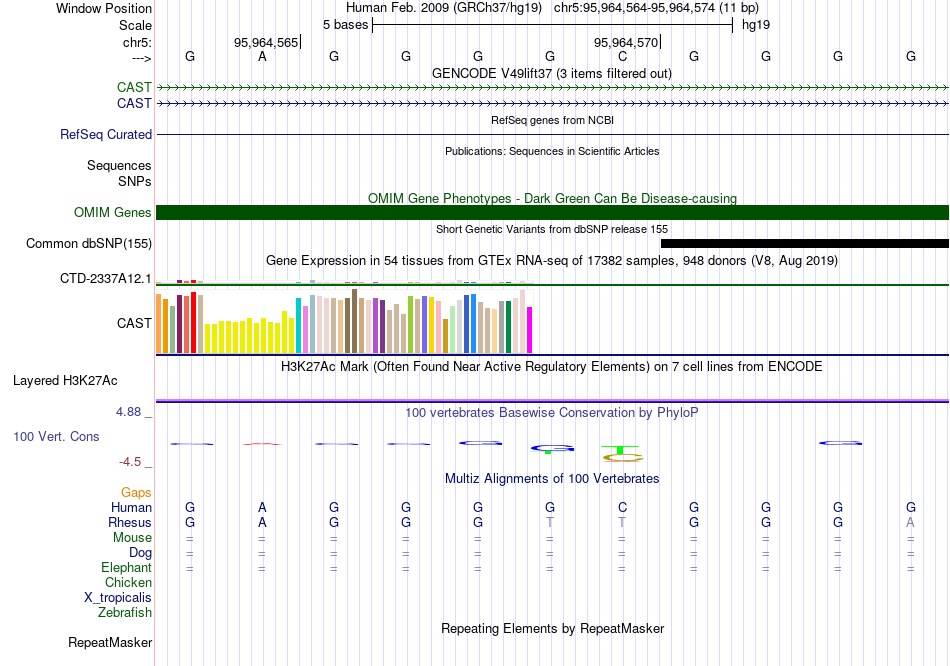Click the blue CAST GENCODE track label
The image size is (950, 666).
pyautogui.click(x=134, y=103)
